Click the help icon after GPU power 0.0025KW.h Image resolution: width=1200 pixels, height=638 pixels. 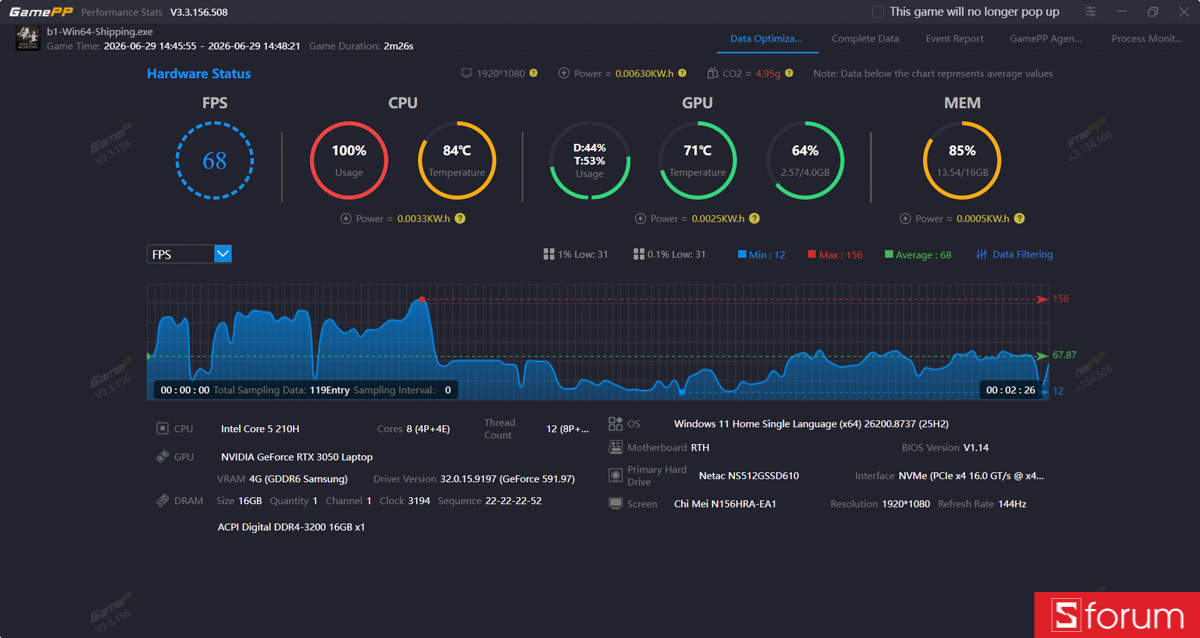(x=754, y=219)
